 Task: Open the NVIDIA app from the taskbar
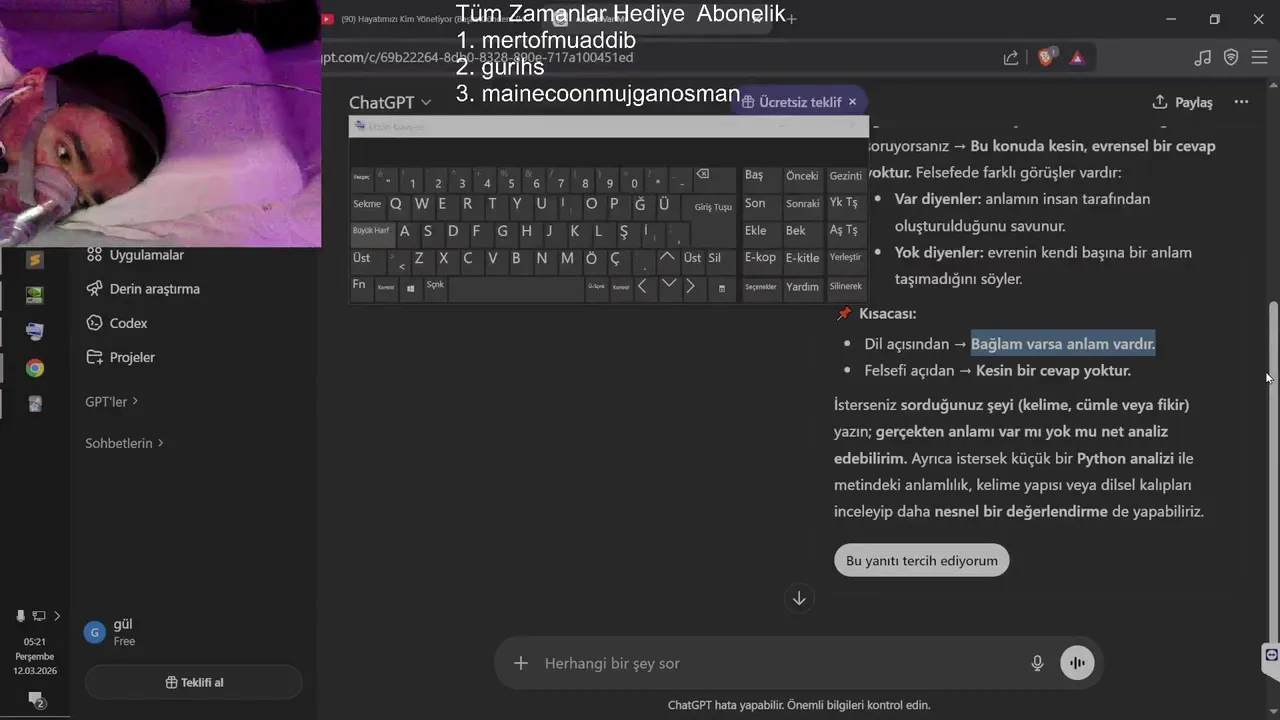[35, 296]
